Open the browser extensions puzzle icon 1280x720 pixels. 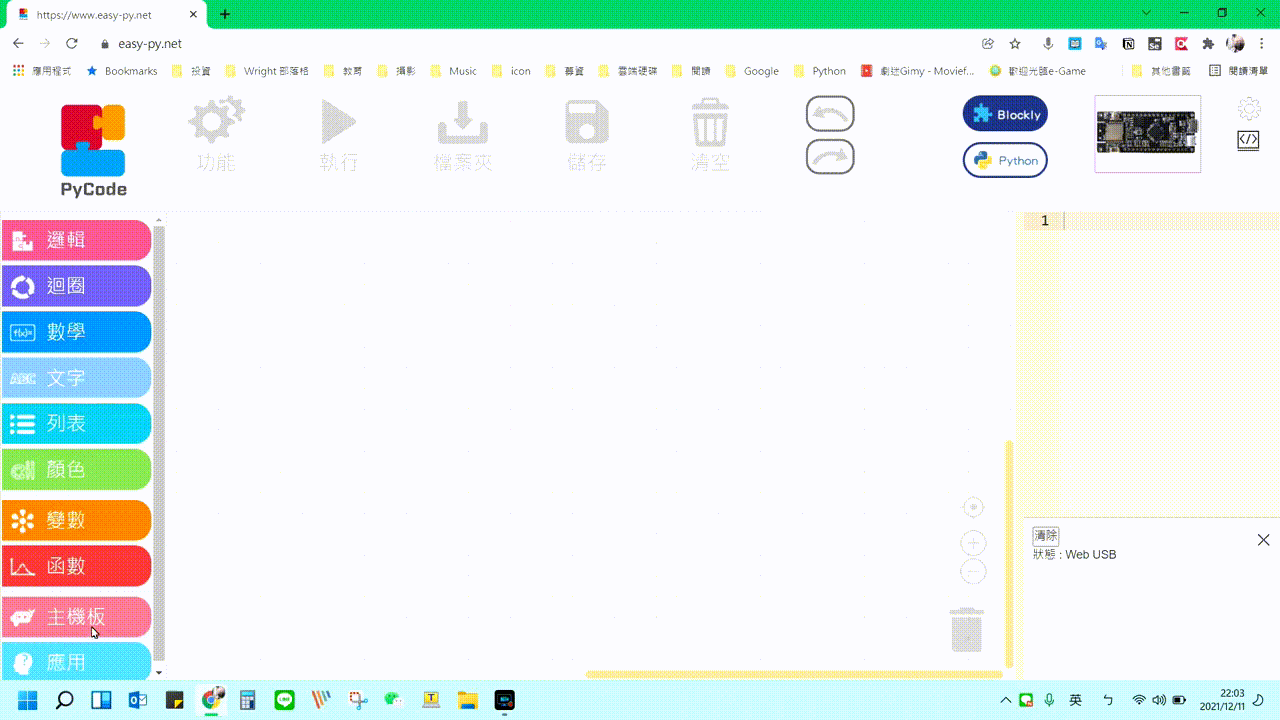(x=1208, y=44)
